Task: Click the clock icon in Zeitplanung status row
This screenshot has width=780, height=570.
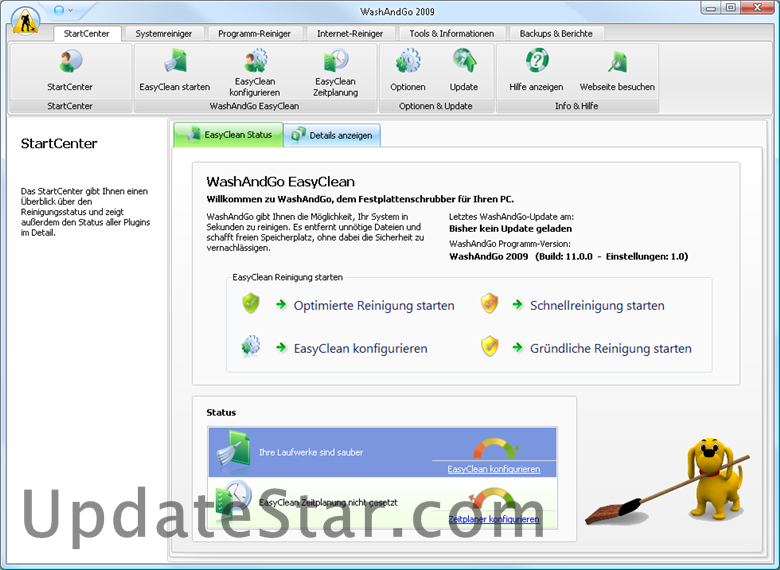Action: [234, 498]
